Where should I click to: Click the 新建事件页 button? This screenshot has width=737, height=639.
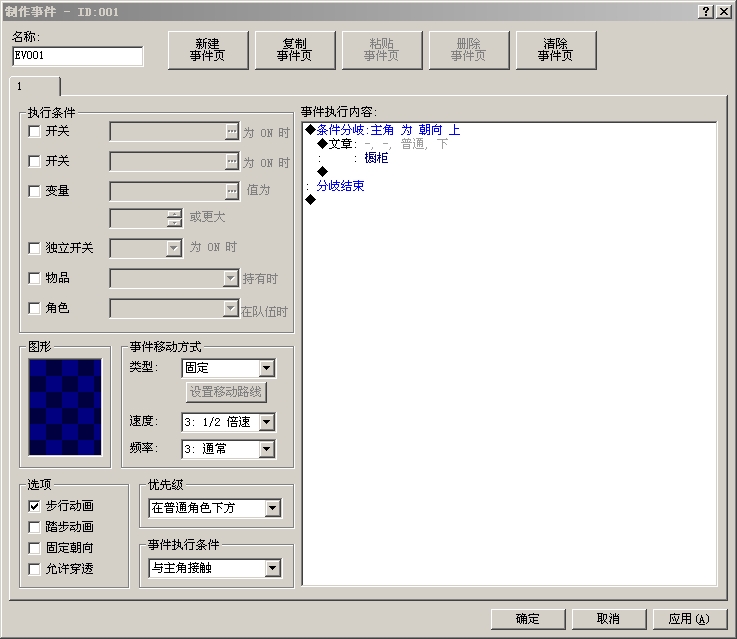[208, 50]
